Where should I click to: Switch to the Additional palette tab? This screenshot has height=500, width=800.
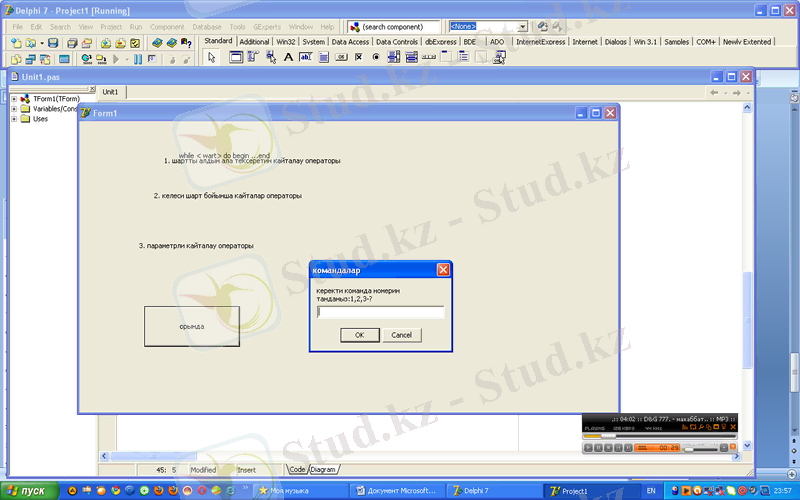[254, 42]
